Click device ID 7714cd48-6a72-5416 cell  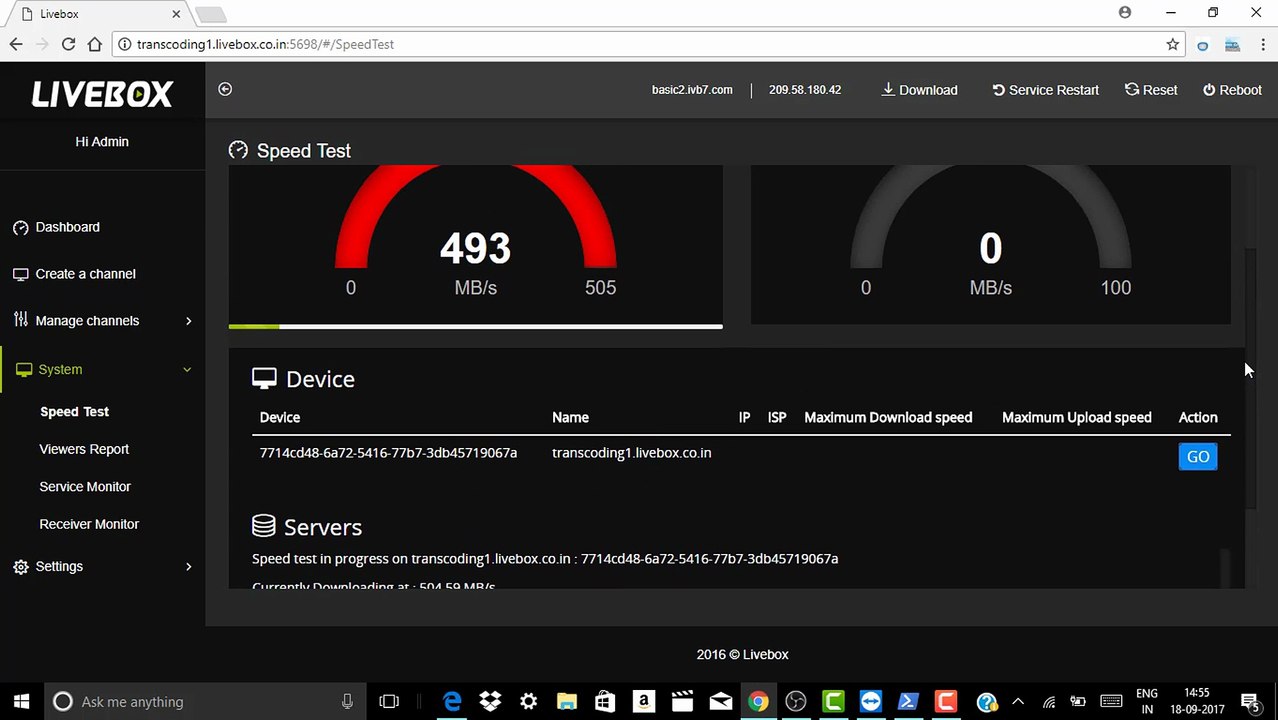pos(388,453)
